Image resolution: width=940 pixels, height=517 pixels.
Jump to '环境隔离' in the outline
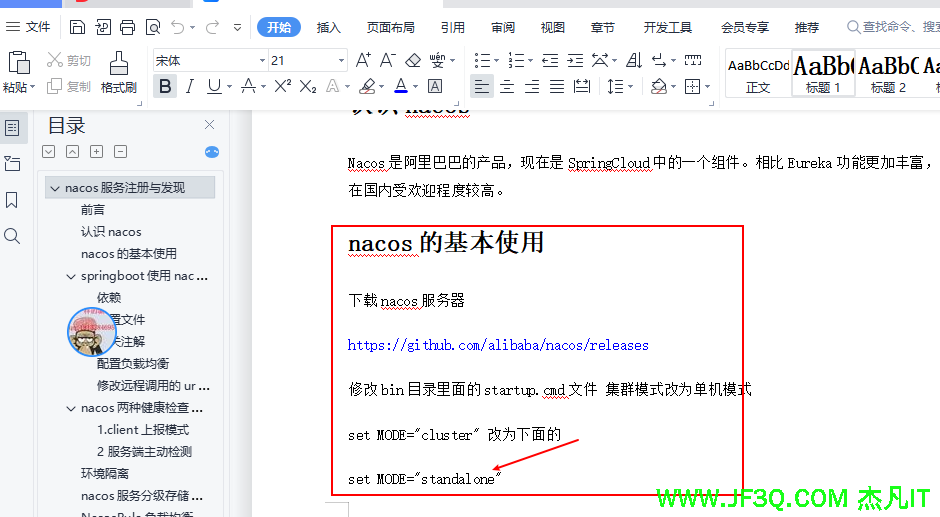(105, 473)
